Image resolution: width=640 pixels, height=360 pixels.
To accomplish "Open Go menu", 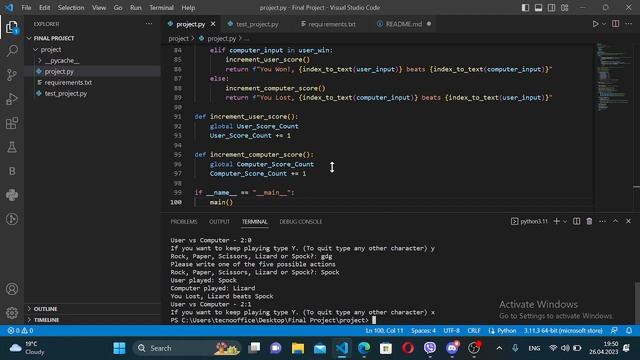I will click(118, 7).
